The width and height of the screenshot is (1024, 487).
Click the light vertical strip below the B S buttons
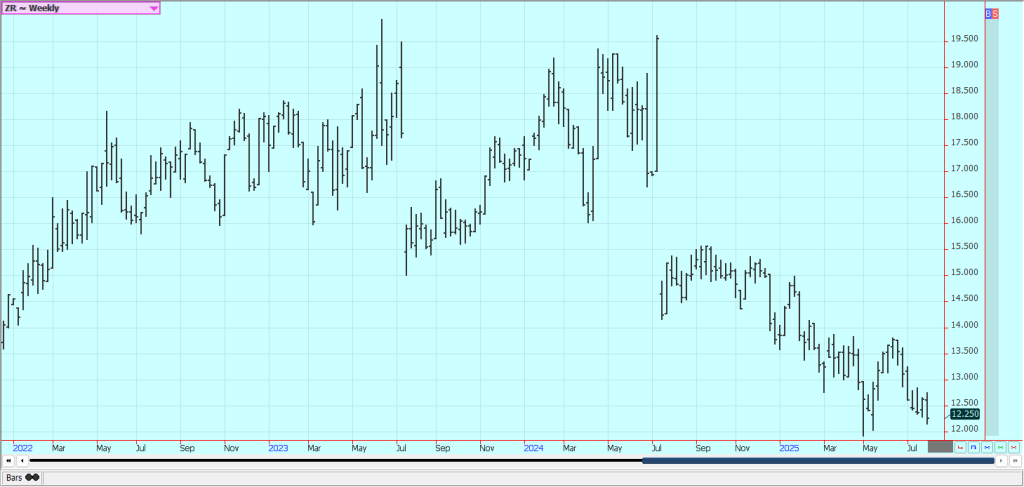(992, 227)
